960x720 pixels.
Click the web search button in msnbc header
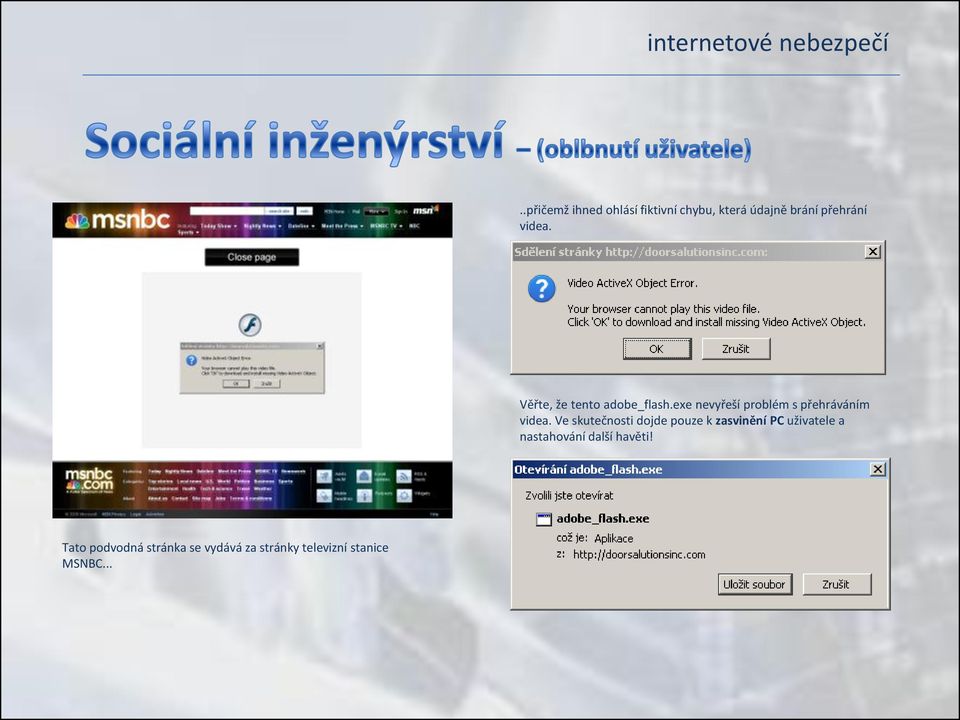point(304,211)
